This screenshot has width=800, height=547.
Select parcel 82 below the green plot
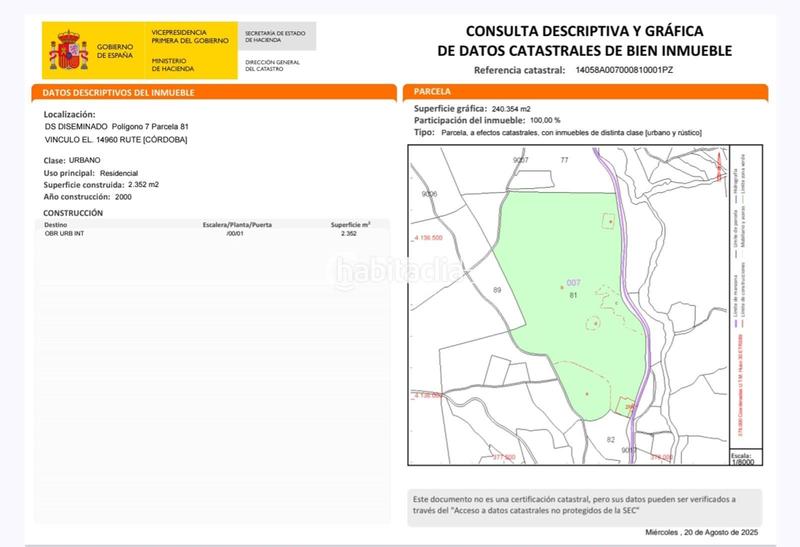(610, 439)
